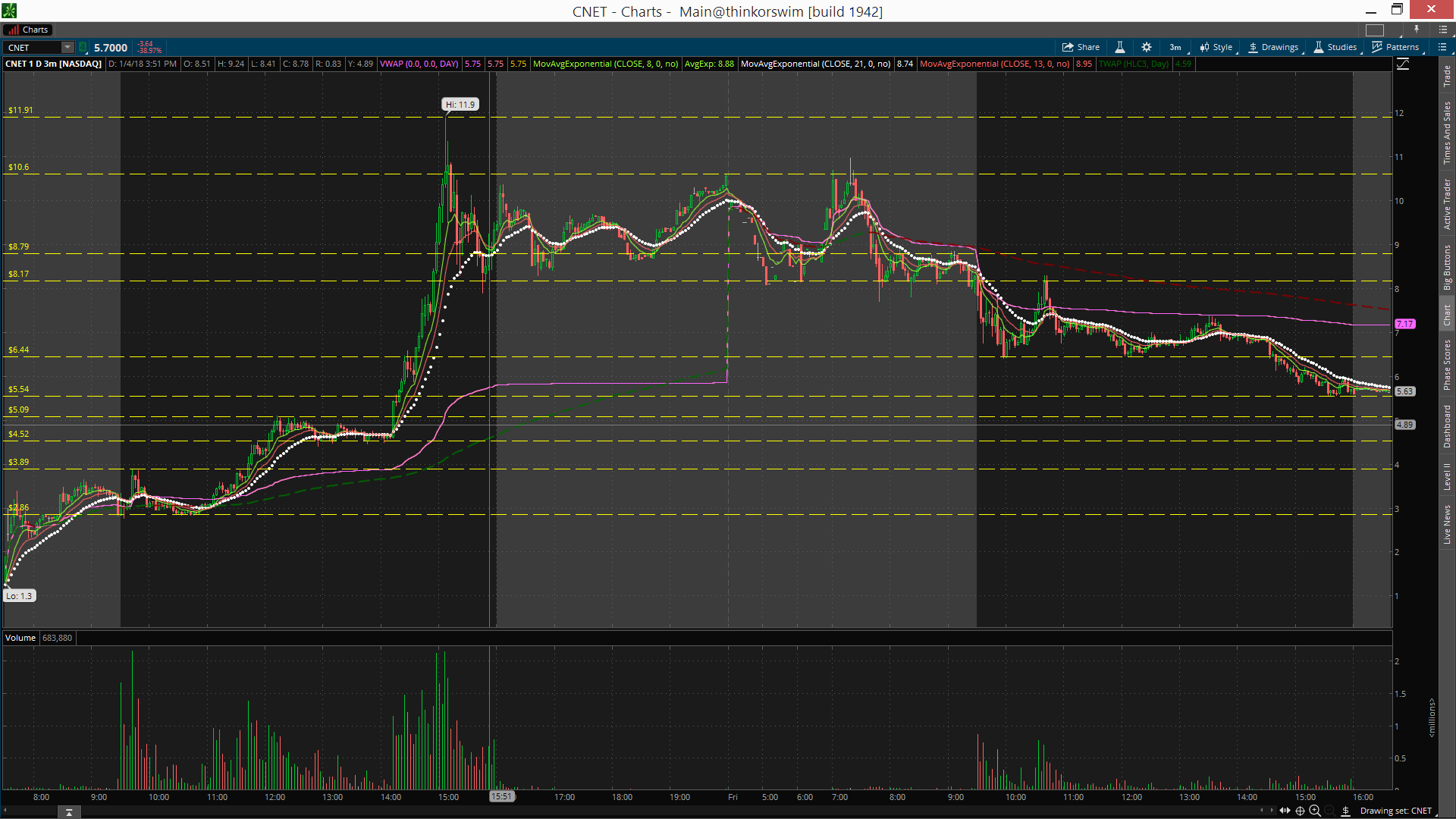Open the Level II side tab
Image resolution: width=1456 pixels, height=819 pixels.
pos(1447,475)
